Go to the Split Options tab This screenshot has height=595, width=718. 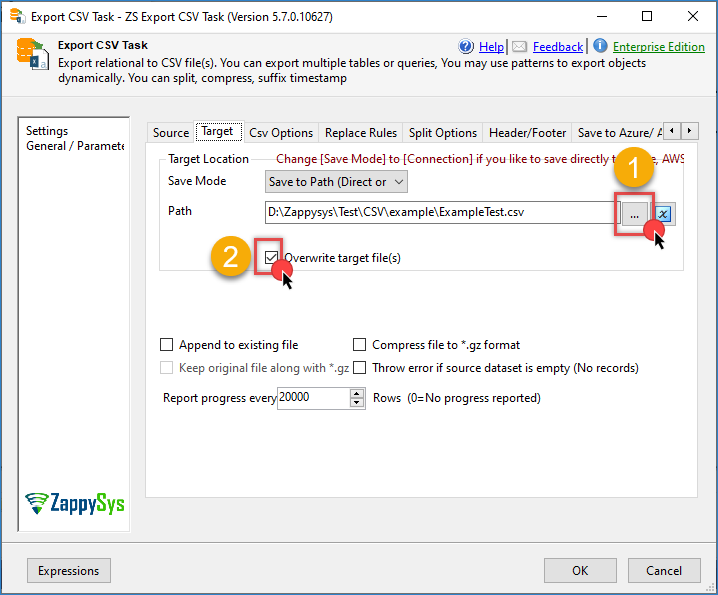443,133
